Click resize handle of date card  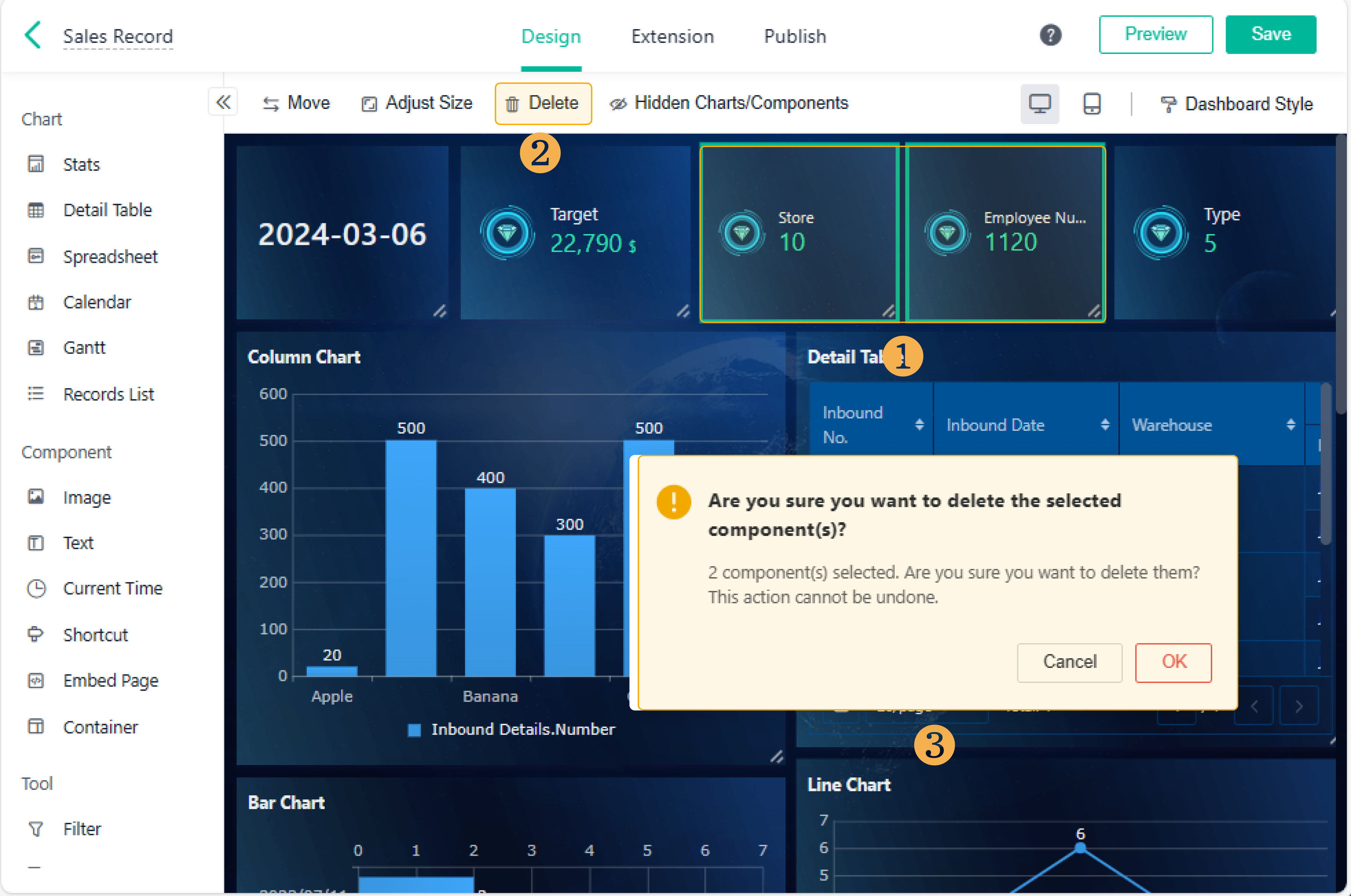[x=439, y=311]
